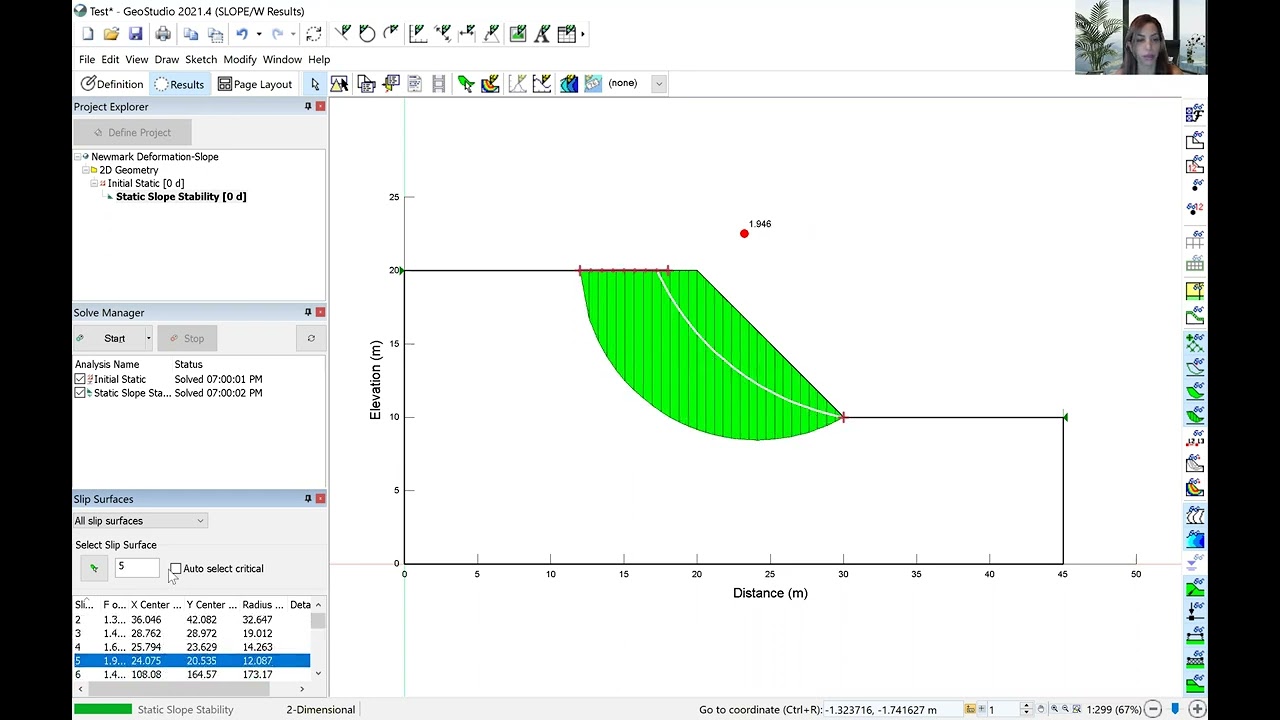Click the New file icon
The image size is (1280, 720).
pyautogui.click(x=88, y=34)
